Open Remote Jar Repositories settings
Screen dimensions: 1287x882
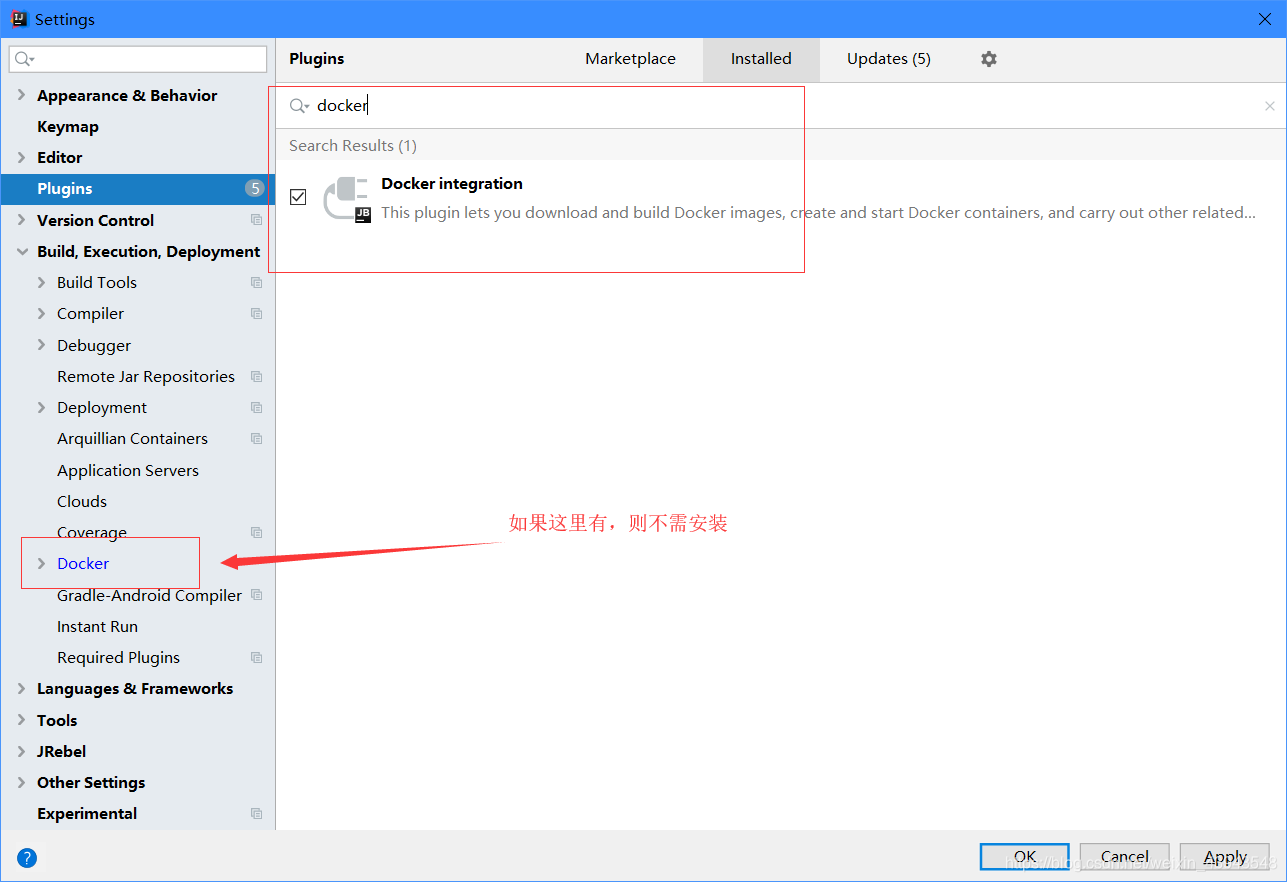pos(146,377)
